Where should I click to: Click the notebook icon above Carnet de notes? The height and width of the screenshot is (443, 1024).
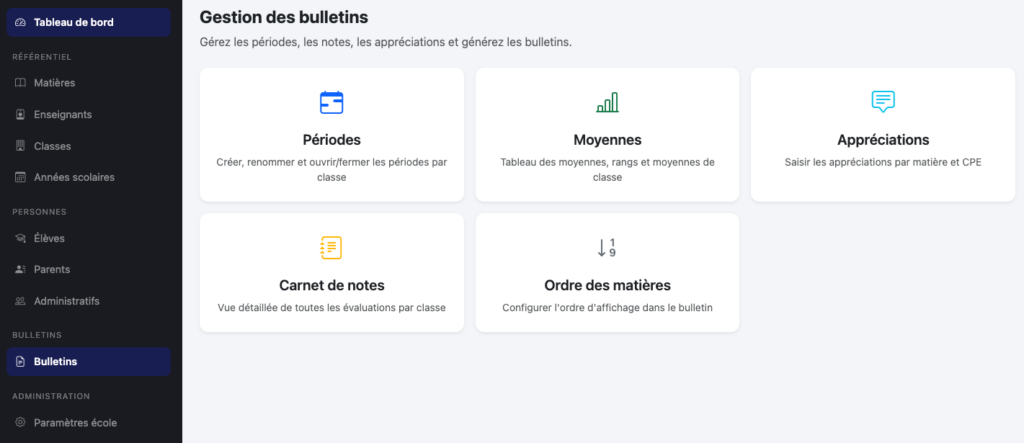tap(331, 247)
